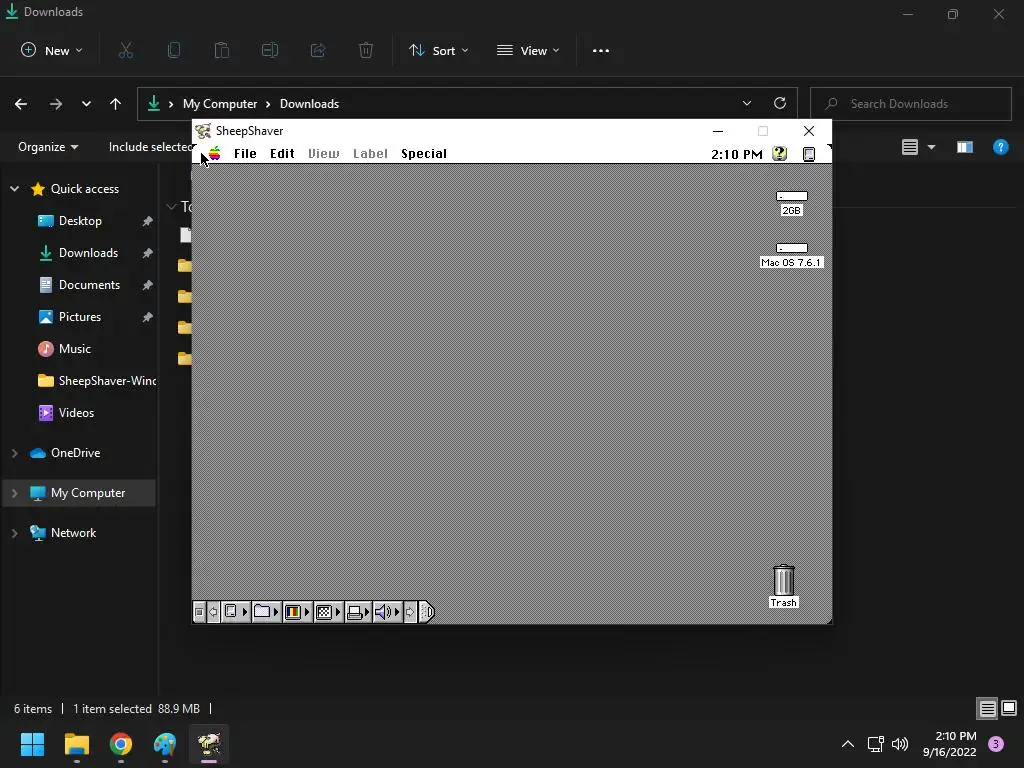Open the monitor color depth Control Strip module
This screenshot has width=1024, height=768.
pos(297,612)
